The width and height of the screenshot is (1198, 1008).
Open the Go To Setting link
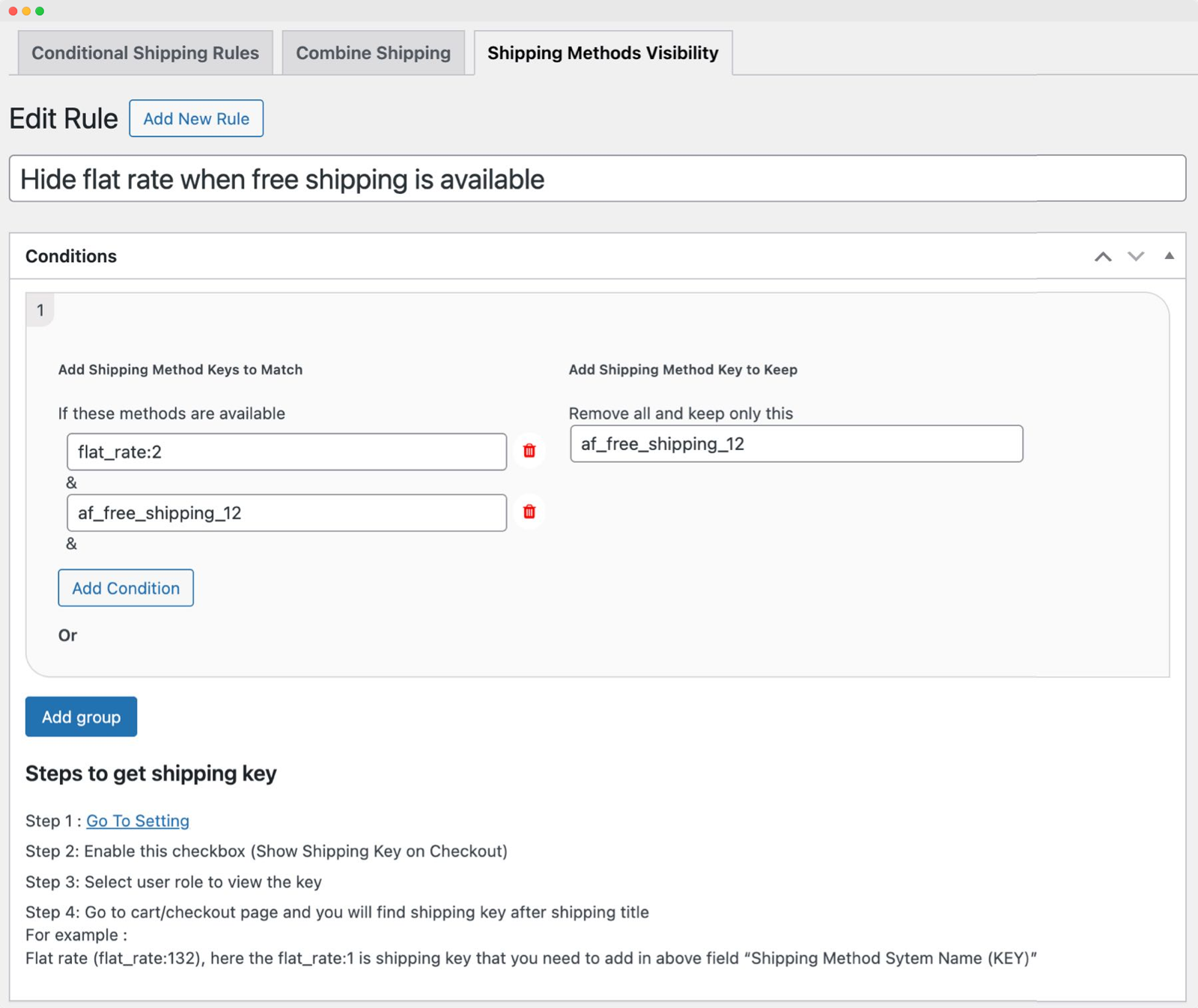pos(138,821)
